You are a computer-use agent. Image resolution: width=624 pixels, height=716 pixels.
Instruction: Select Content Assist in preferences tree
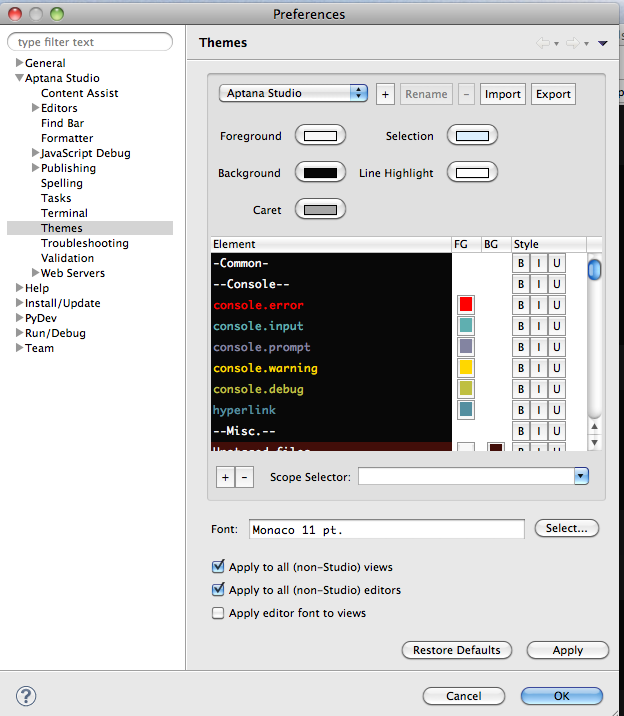79,93
